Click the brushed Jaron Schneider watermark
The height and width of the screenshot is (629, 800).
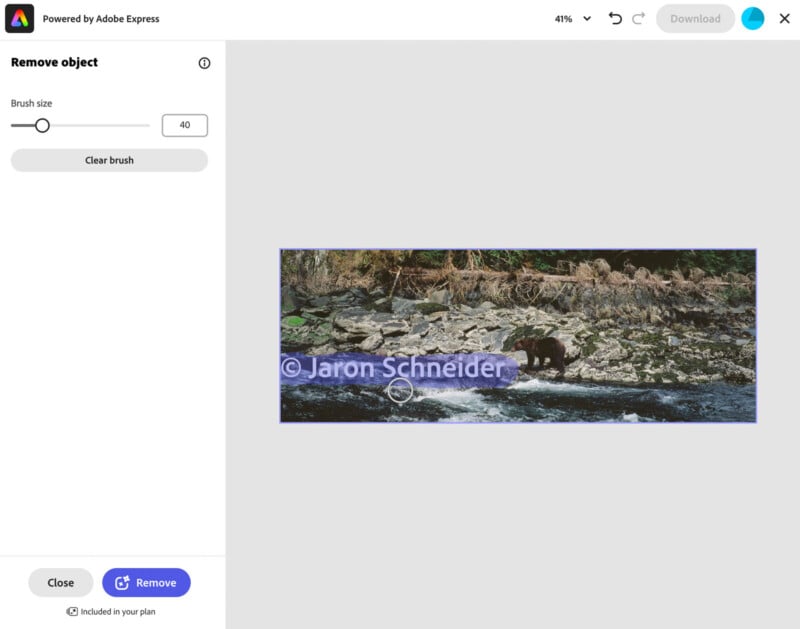pos(400,369)
